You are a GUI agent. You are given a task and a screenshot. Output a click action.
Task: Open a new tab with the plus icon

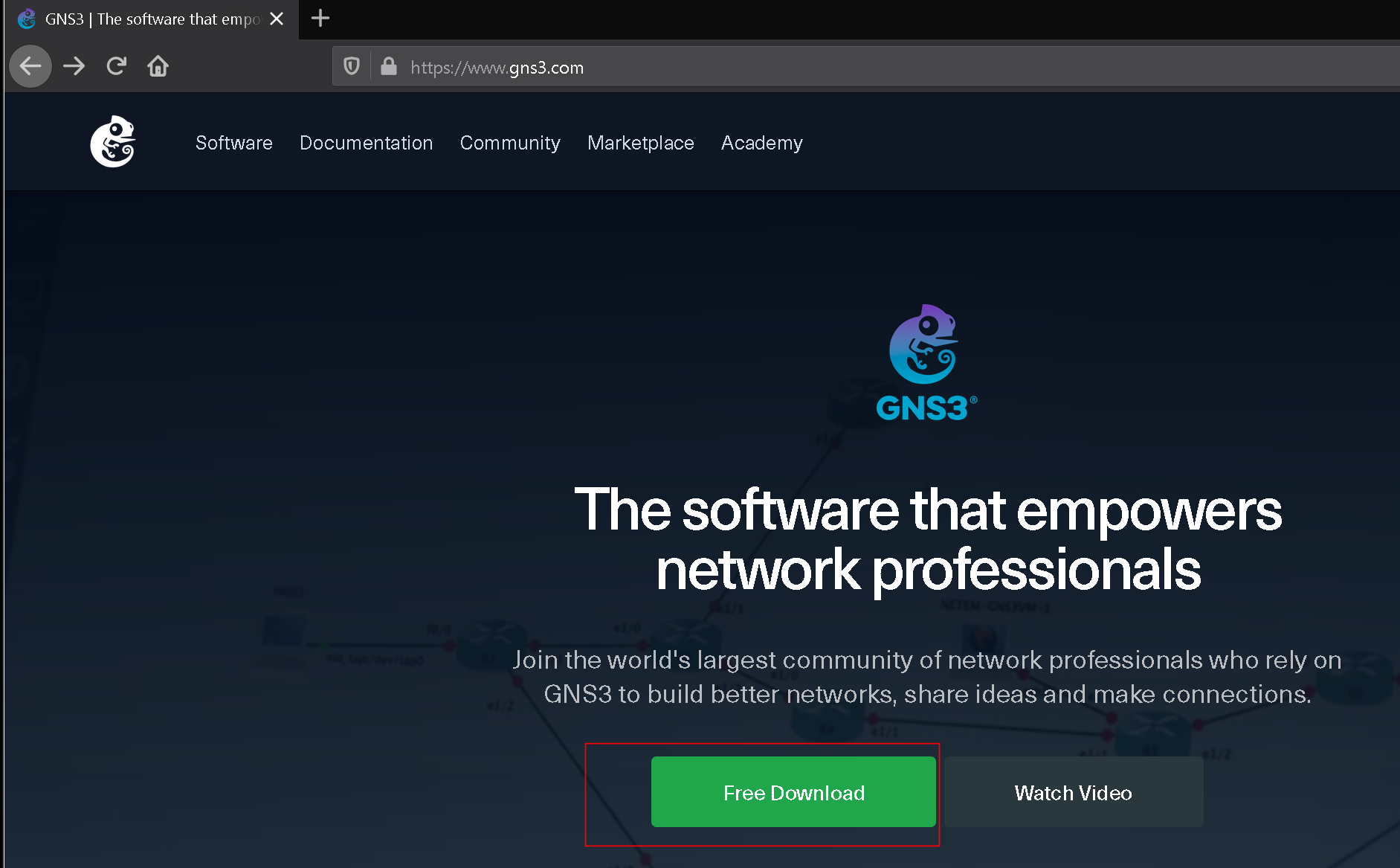tap(320, 19)
